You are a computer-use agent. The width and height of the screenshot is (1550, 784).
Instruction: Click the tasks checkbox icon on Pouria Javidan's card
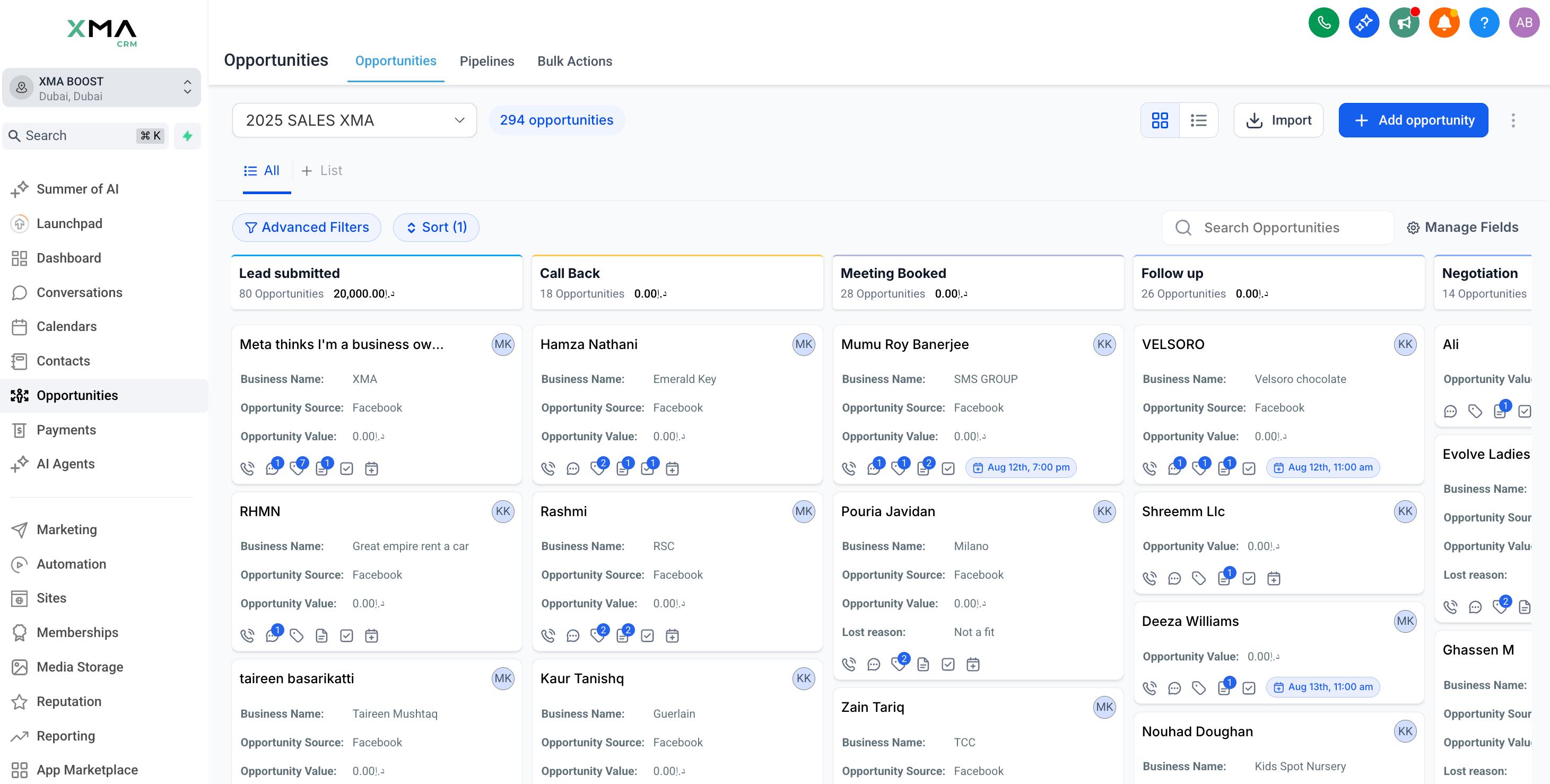coord(948,664)
